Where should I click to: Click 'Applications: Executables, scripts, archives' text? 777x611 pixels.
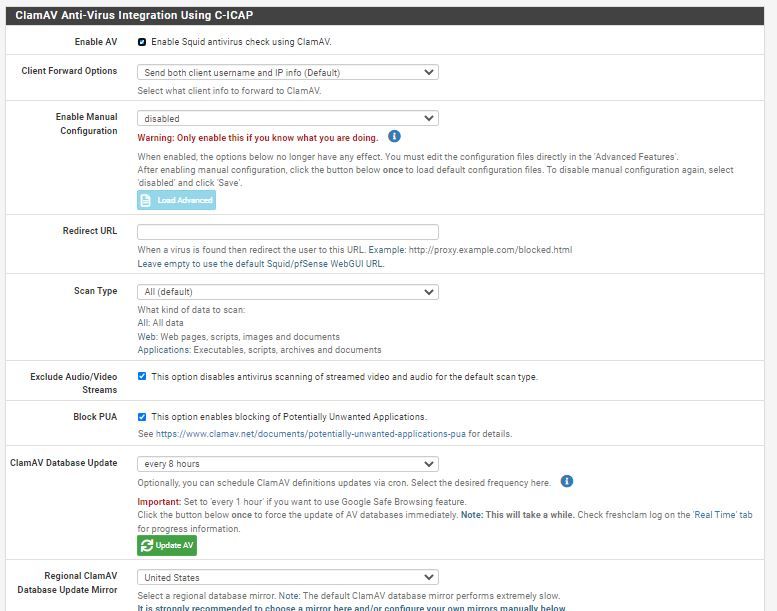[x=259, y=350]
